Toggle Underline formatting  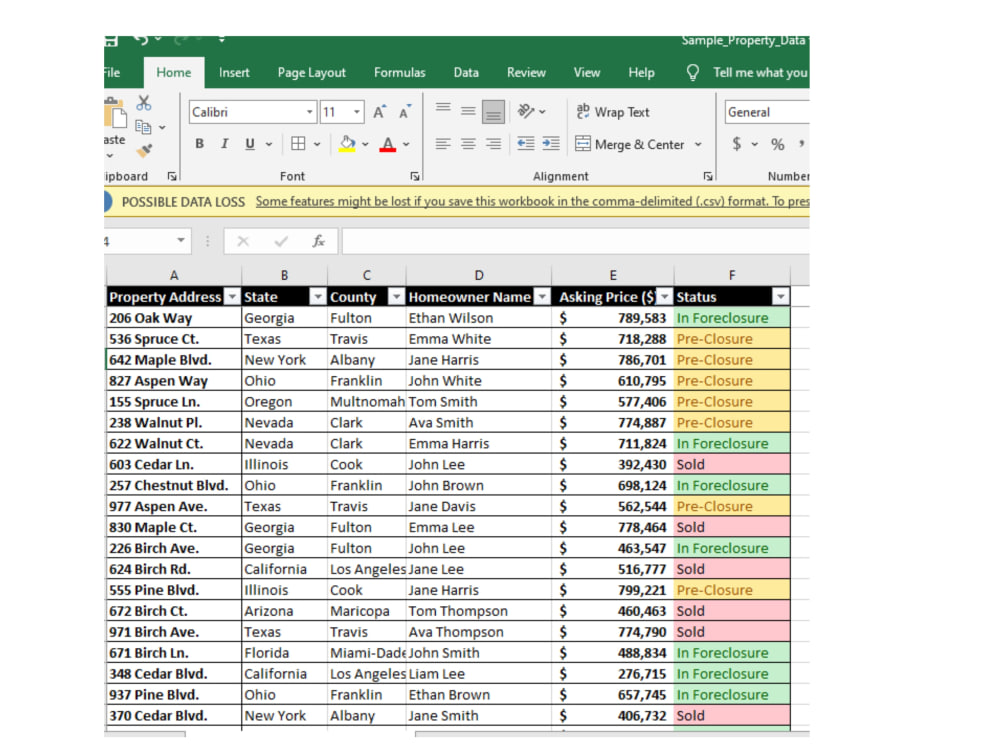pyautogui.click(x=250, y=144)
